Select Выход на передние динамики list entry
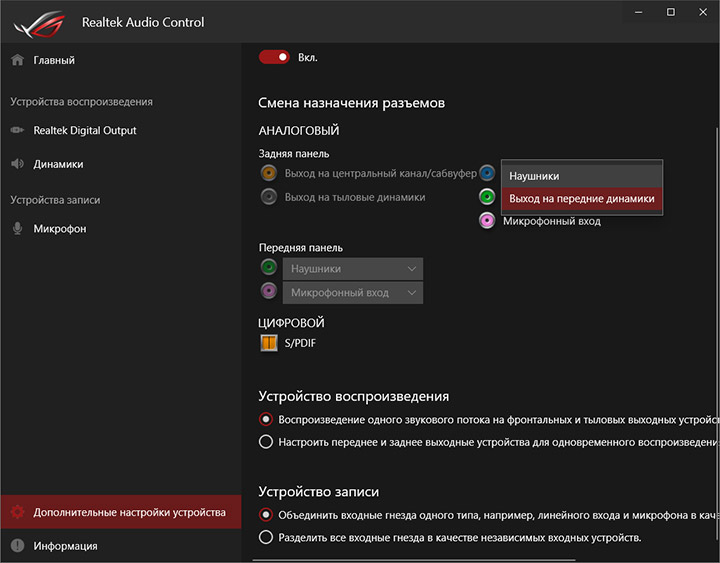This screenshot has height=563, width=720. 581,199
